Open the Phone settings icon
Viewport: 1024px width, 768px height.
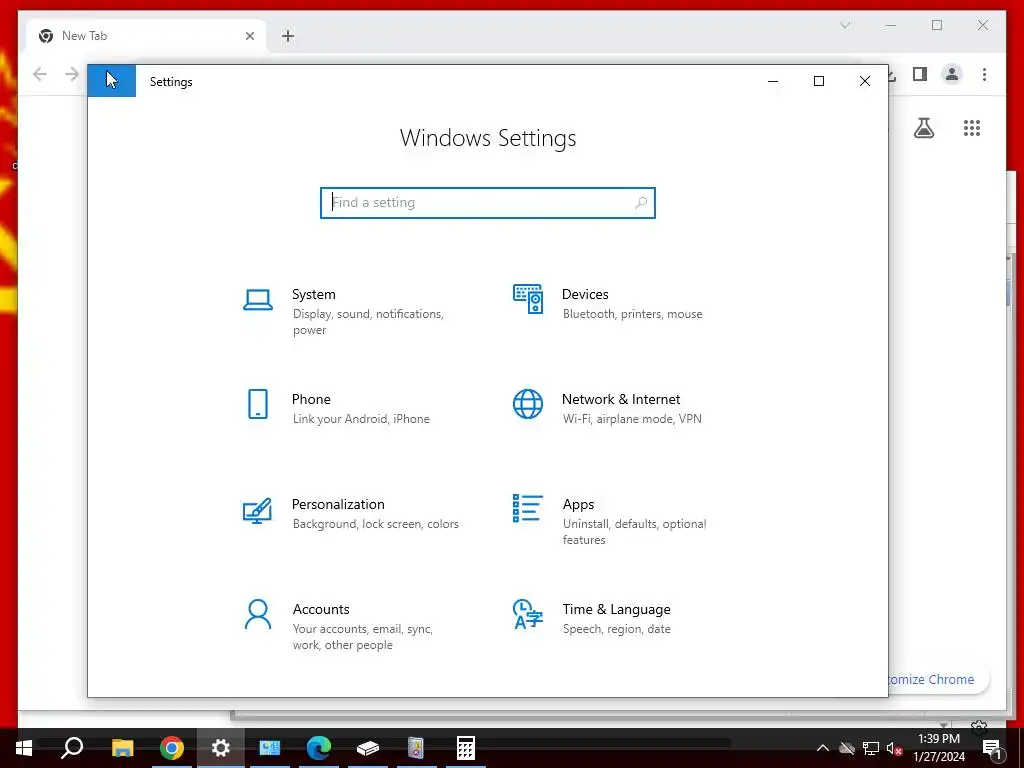coord(258,404)
